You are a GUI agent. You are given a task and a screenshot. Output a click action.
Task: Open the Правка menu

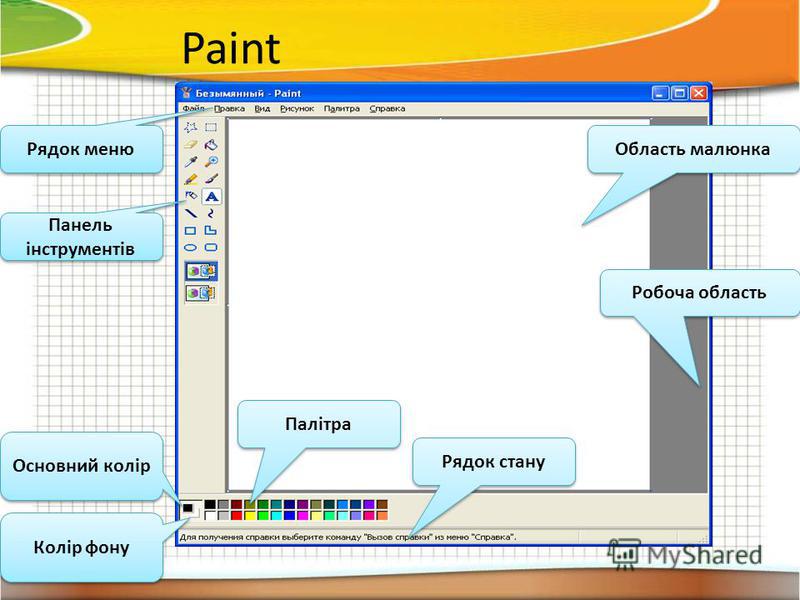229,109
